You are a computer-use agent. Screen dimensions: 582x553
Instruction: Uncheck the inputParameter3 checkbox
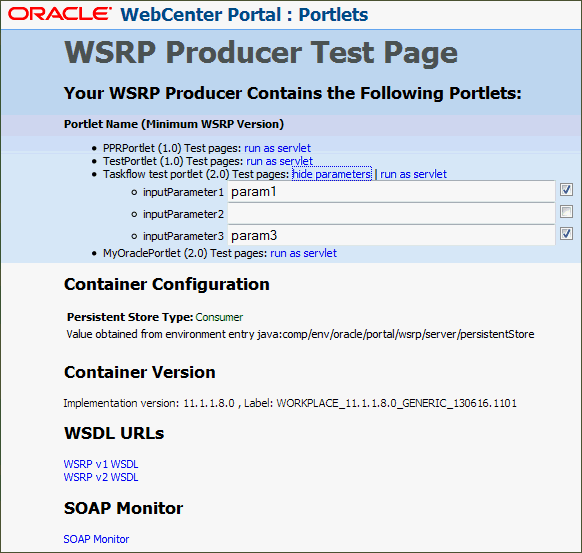[x=566, y=233]
